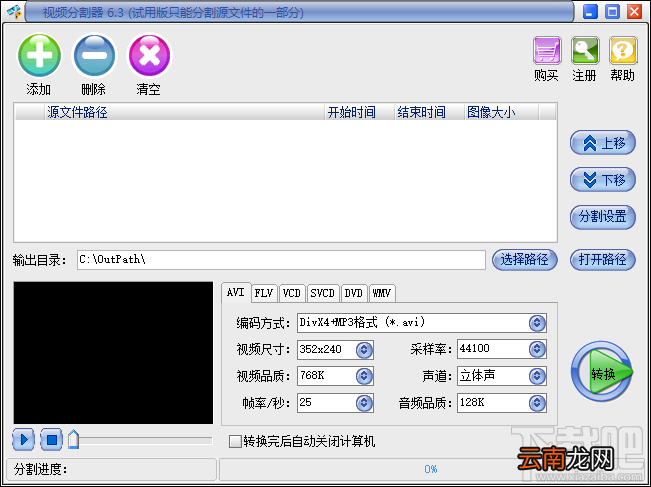Viewport: 651px width, 487px height.
Task: Switch to the FLV tab
Action: [264, 293]
